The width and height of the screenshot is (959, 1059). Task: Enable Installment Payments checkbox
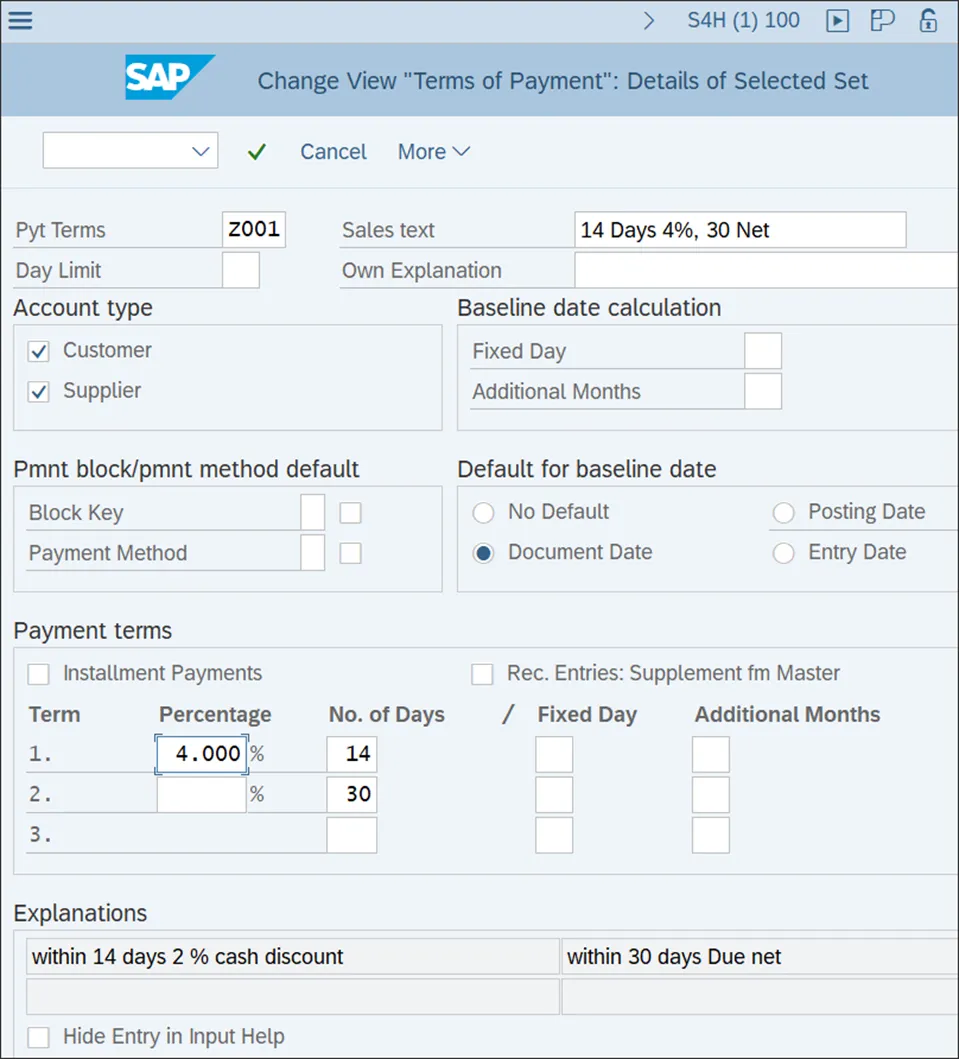[39, 674]
